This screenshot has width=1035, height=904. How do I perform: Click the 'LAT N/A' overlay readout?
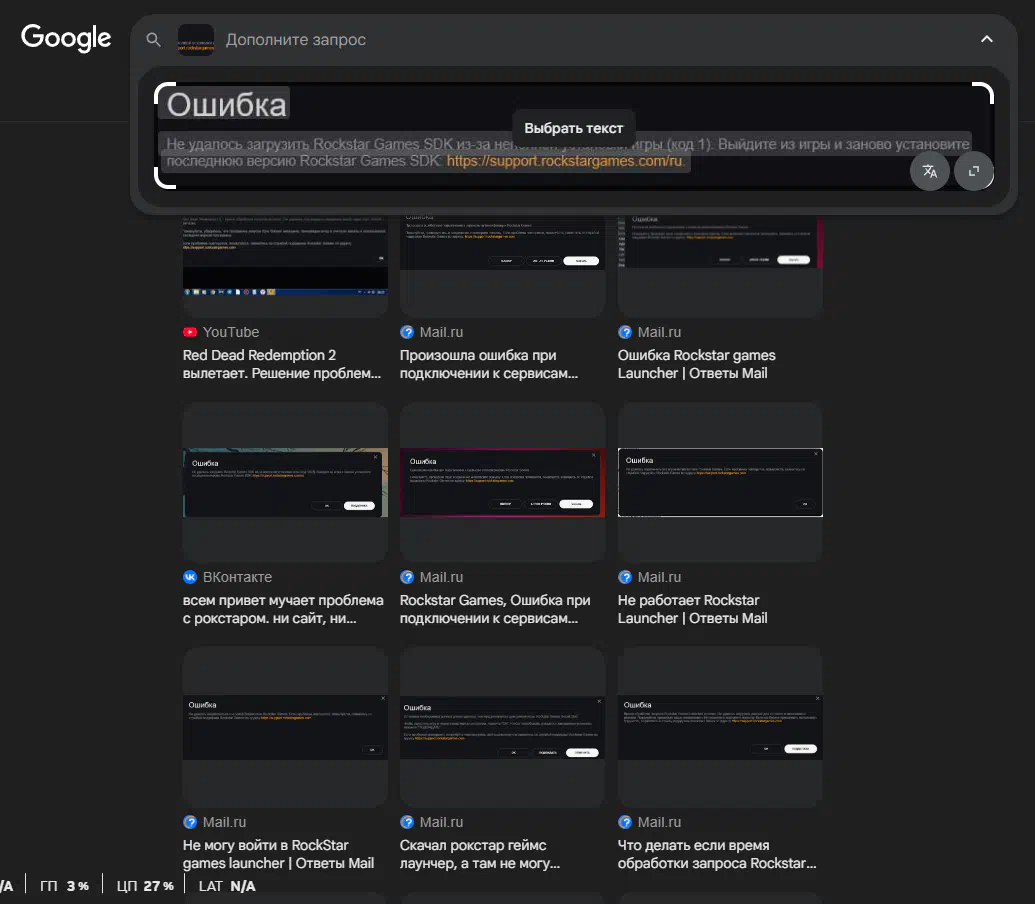tap(227, 886)
